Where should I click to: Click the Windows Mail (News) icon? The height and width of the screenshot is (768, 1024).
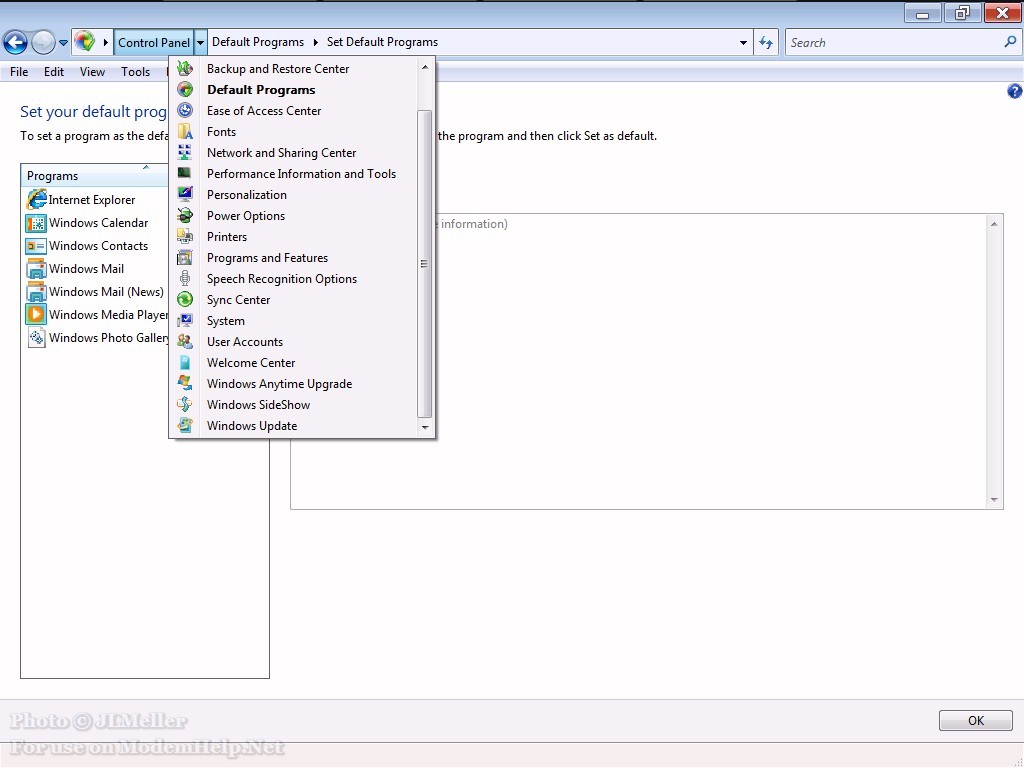point(36,291)
